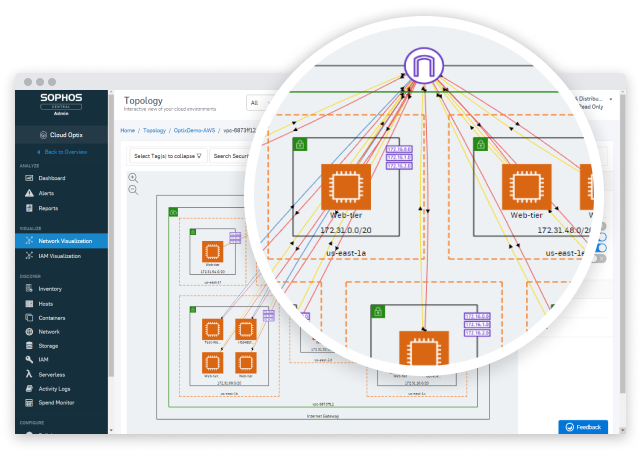Click OptixDemo-AWS breadcrumb link

pos(193,130)
